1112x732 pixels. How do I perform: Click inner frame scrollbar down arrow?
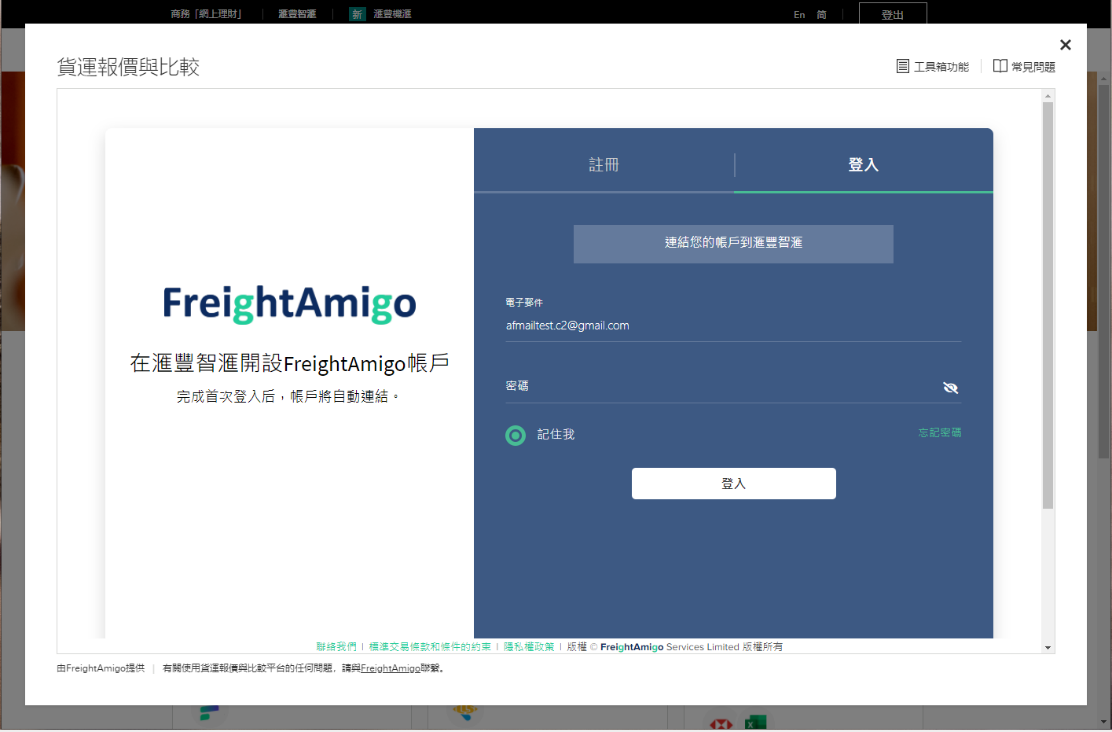[x=1047, y=647]
